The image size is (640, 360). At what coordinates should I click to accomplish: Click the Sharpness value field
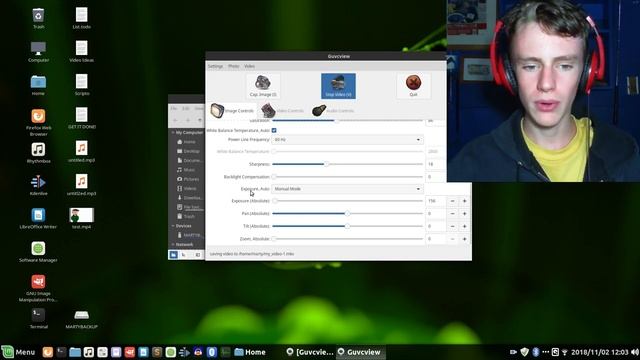tap(435, 164)
